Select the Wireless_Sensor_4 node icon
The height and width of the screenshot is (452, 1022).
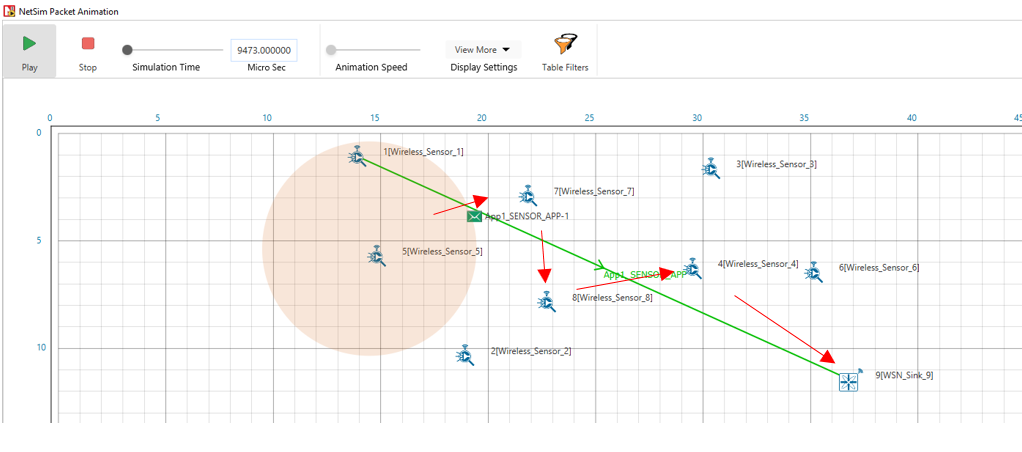692,268
